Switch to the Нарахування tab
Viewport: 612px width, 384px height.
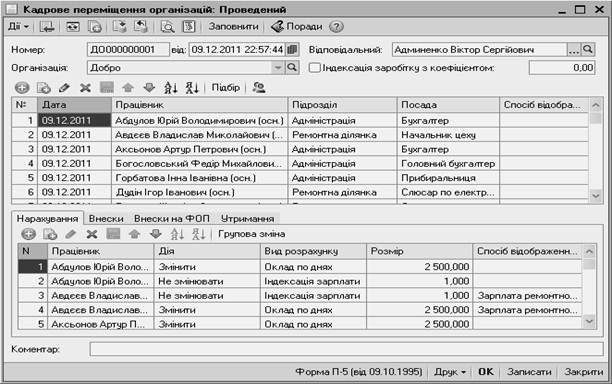pos(47,219)
